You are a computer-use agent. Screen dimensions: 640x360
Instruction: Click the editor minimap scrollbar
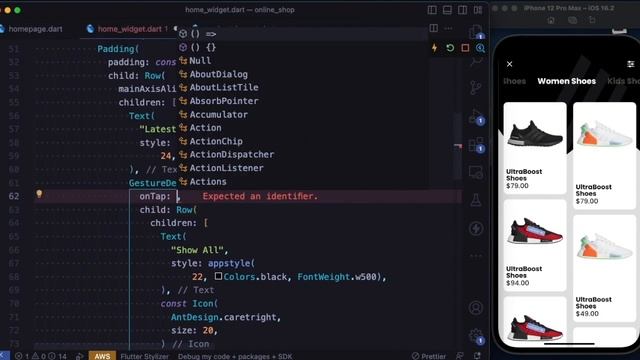pyautogui.click(x=458, y=146)
